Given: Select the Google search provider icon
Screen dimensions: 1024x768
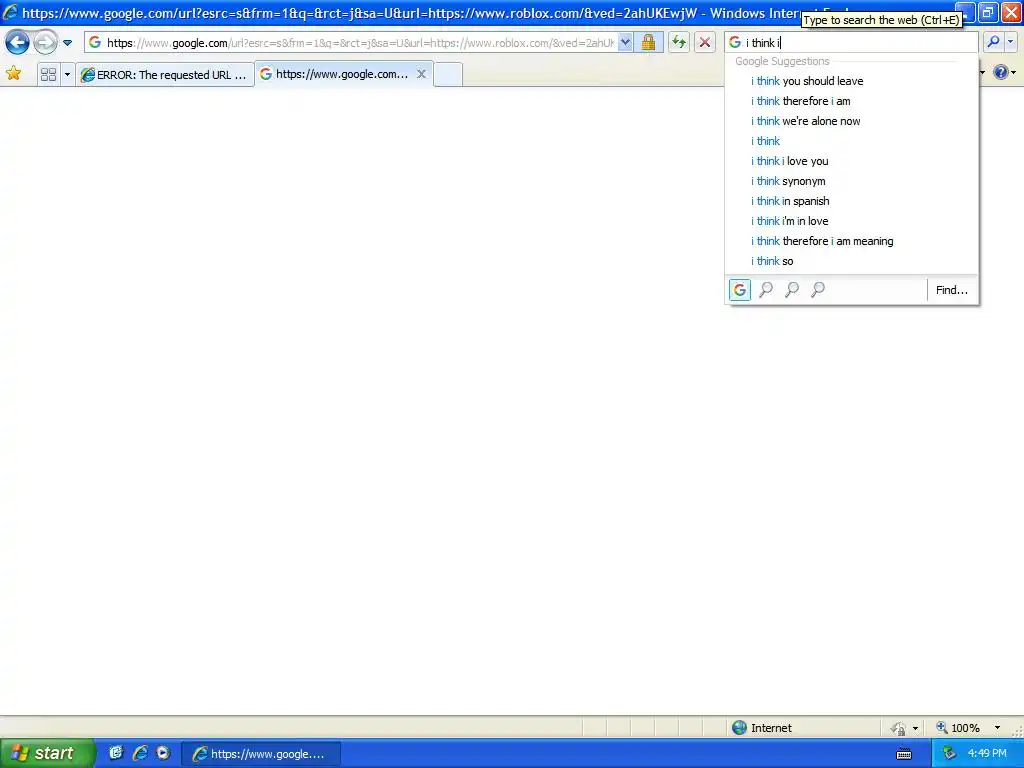Looking at the screenshot, I should (x=740, y=289).
